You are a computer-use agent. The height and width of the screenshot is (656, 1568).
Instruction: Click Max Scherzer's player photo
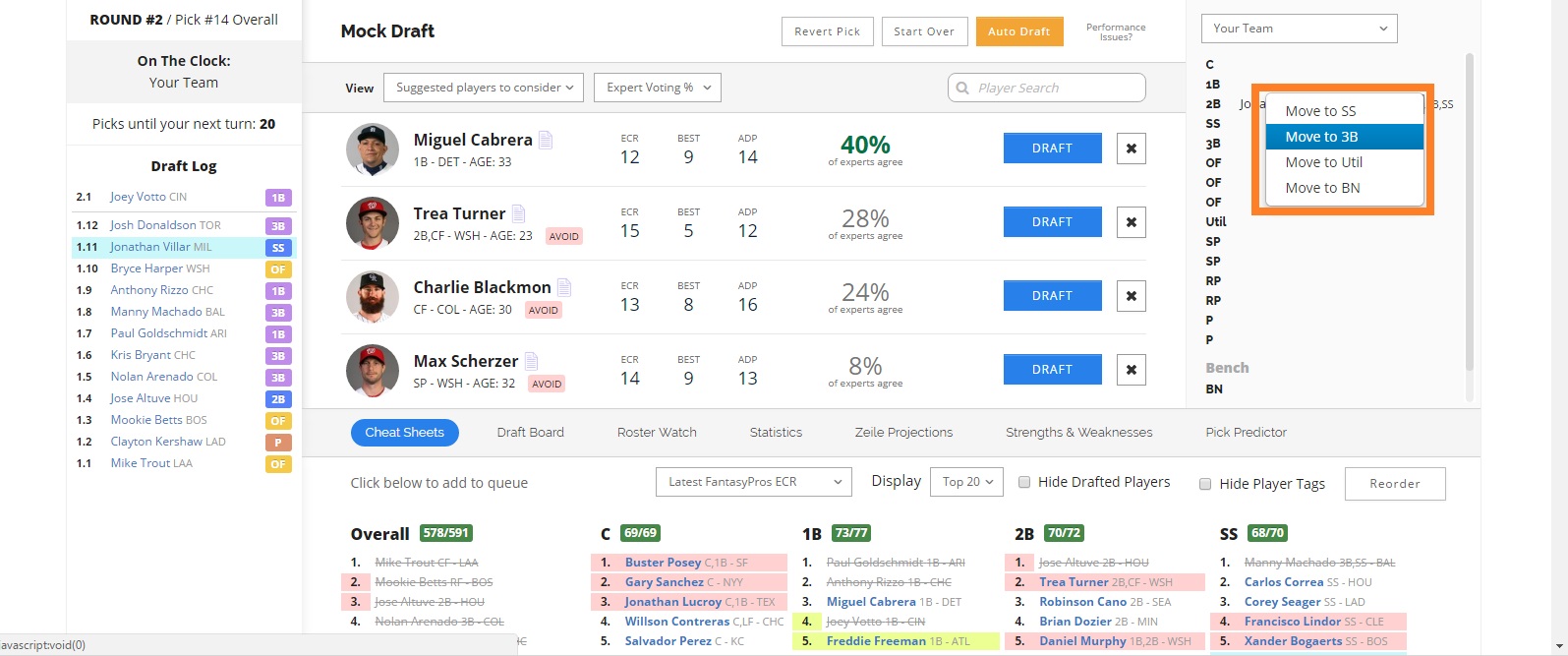373,371
